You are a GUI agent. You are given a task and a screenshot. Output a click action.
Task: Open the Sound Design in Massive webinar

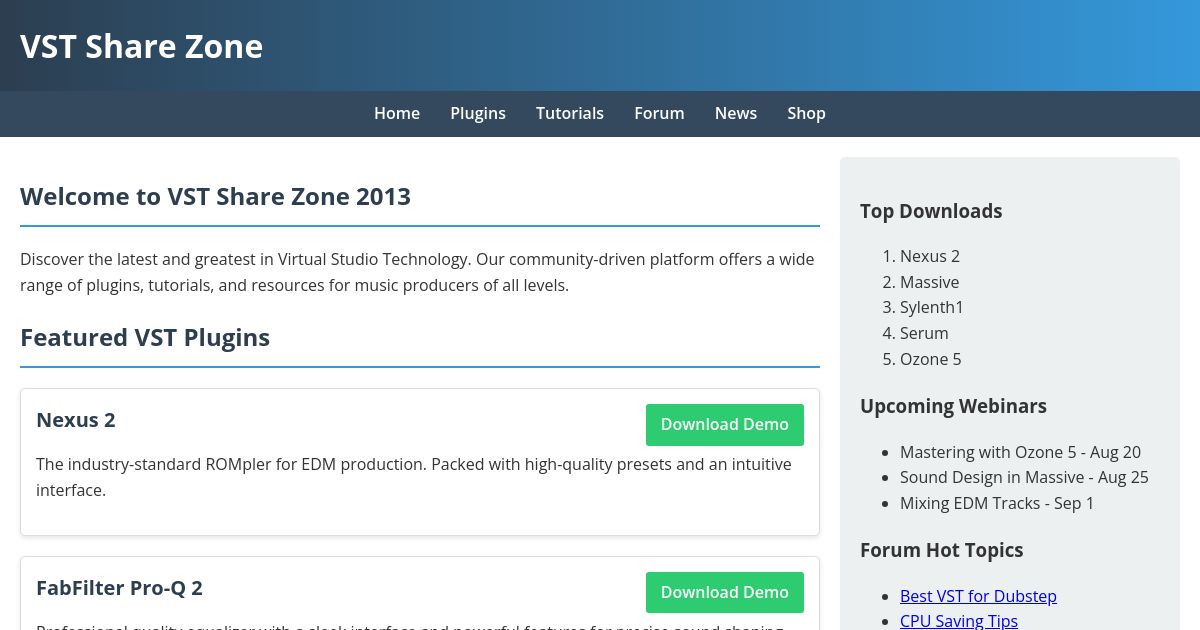coord(1024,477)
